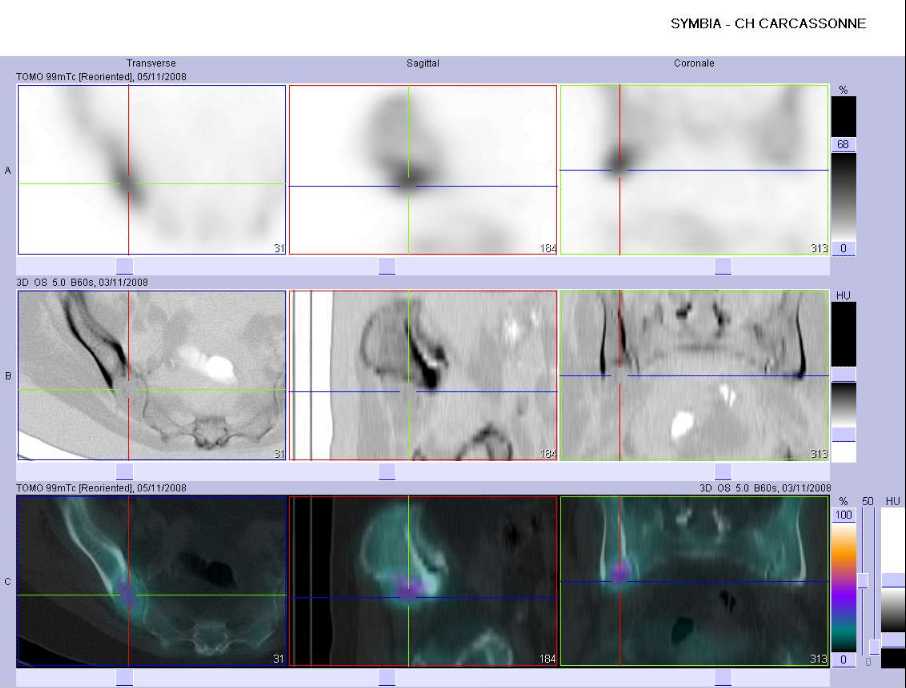Select the fused sagittal view in row C
906x688 pixels.
(423, 581)
